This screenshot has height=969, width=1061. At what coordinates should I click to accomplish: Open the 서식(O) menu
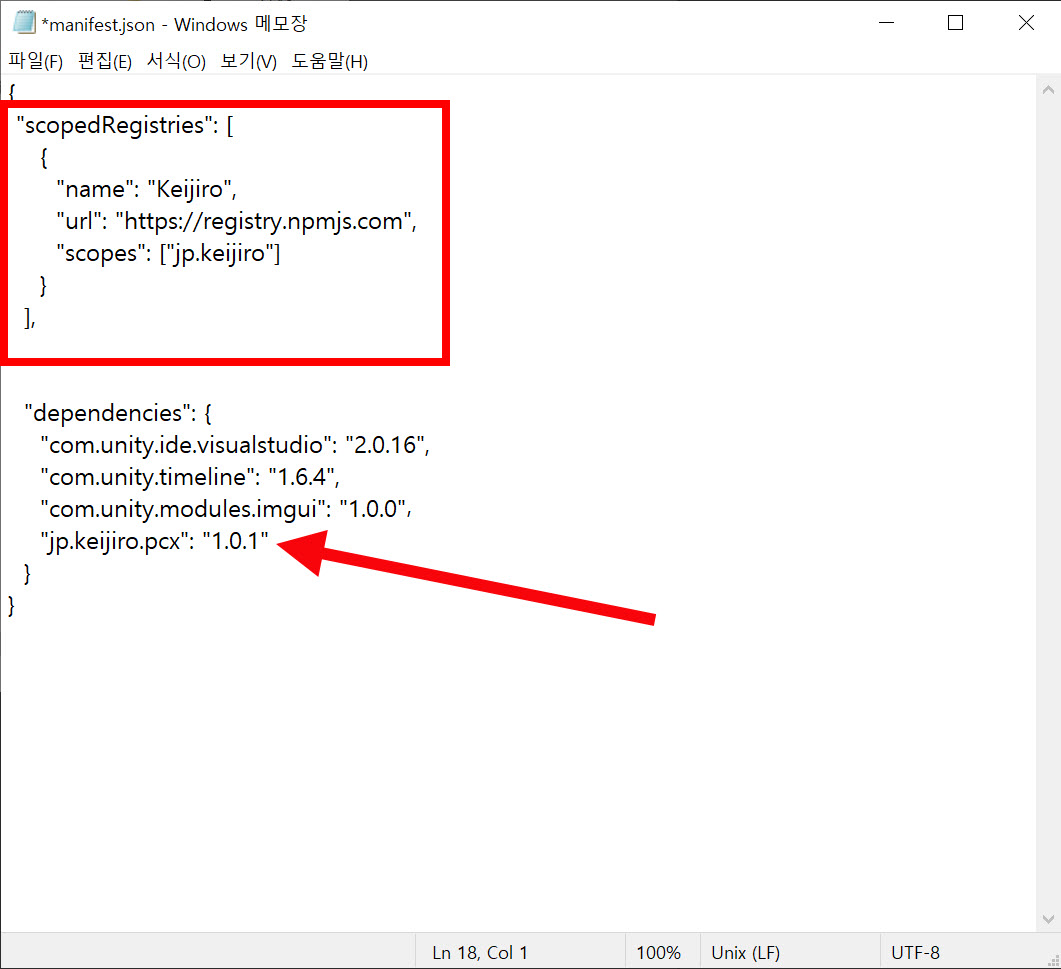pos(176,62)
